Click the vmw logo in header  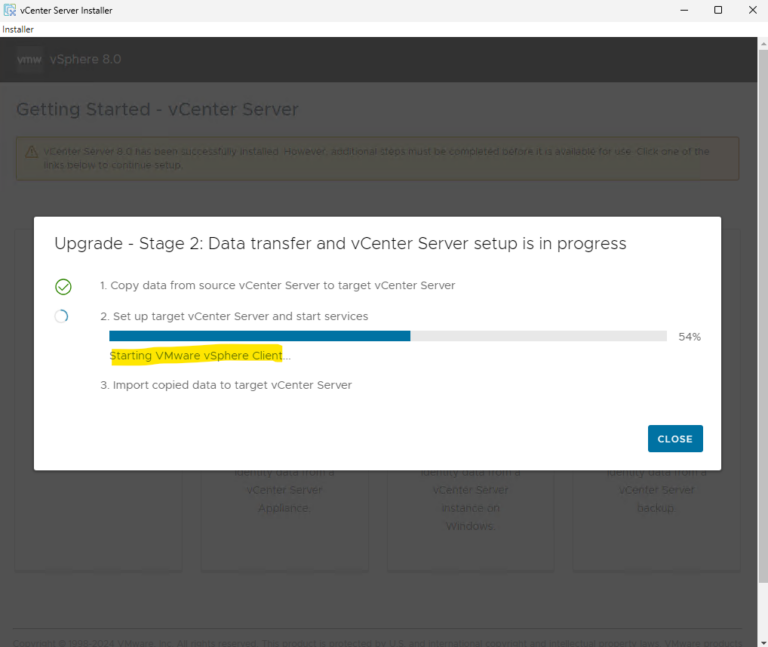pos(29,59)
